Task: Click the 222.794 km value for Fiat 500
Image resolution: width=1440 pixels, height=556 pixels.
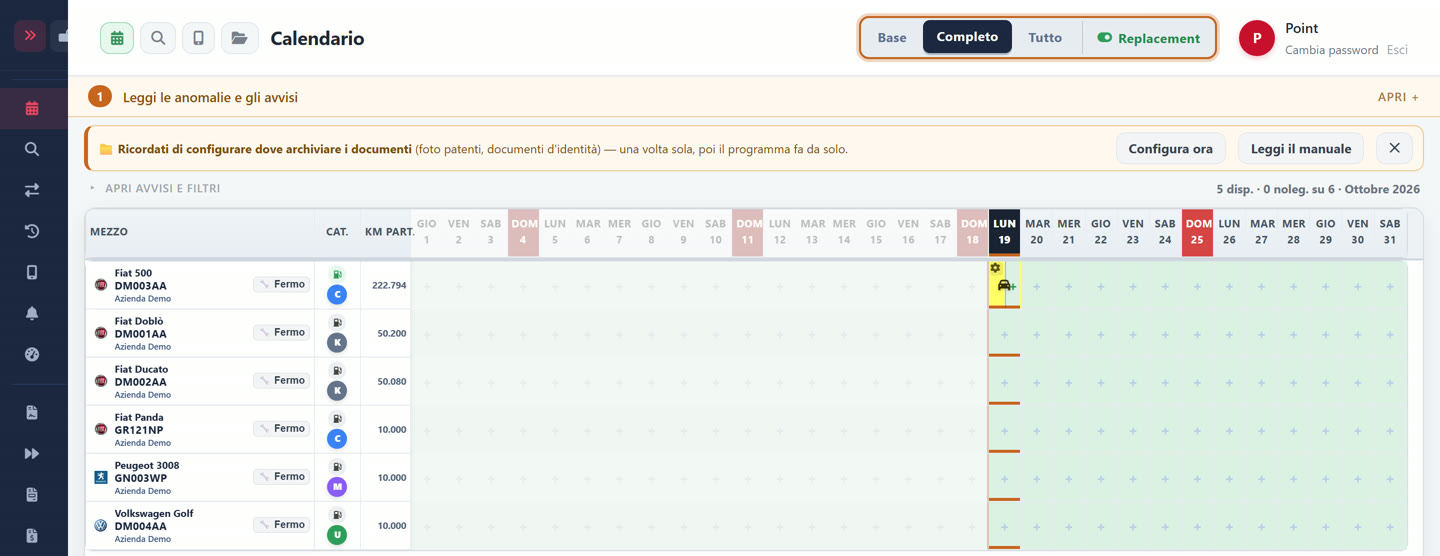Action: point(389,285)
